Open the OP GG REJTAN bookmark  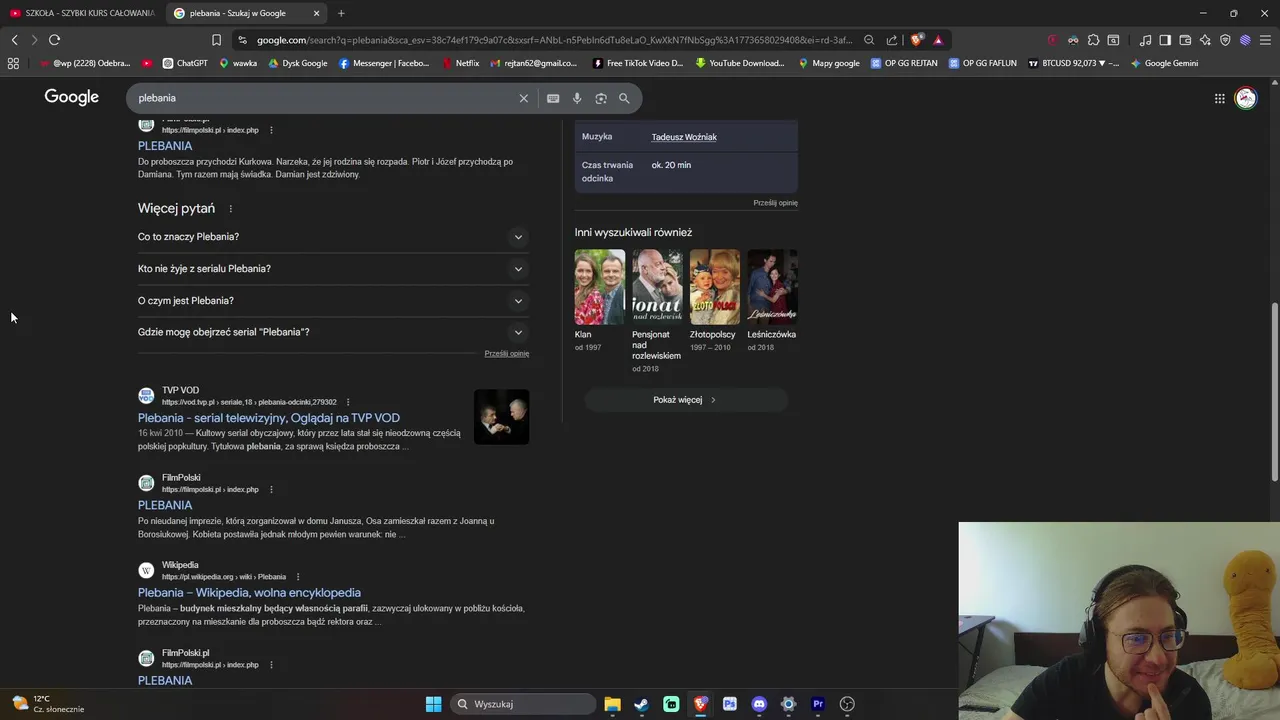[904, 63]
